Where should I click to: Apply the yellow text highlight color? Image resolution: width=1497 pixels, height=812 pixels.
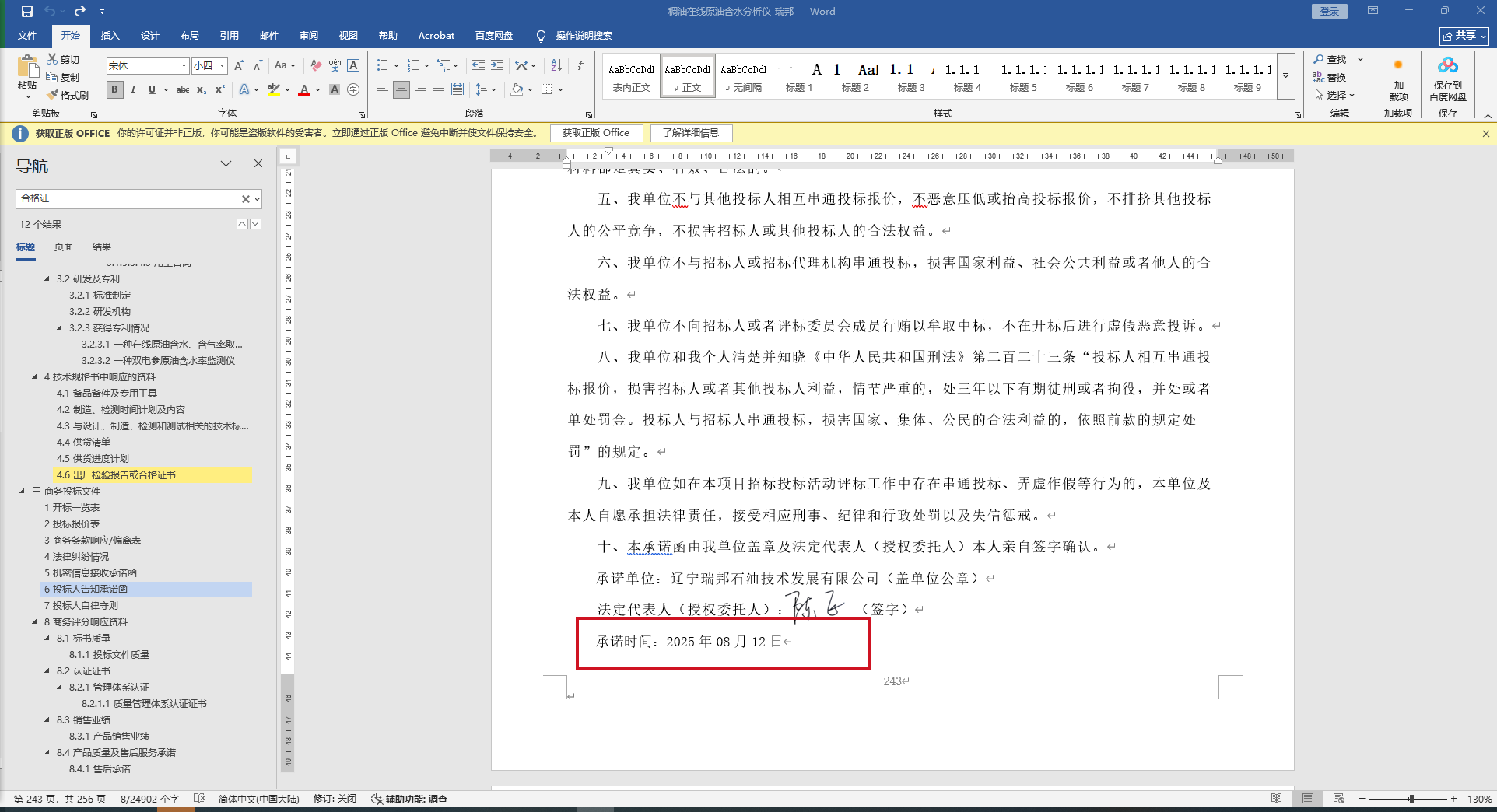tap(273, 89)
